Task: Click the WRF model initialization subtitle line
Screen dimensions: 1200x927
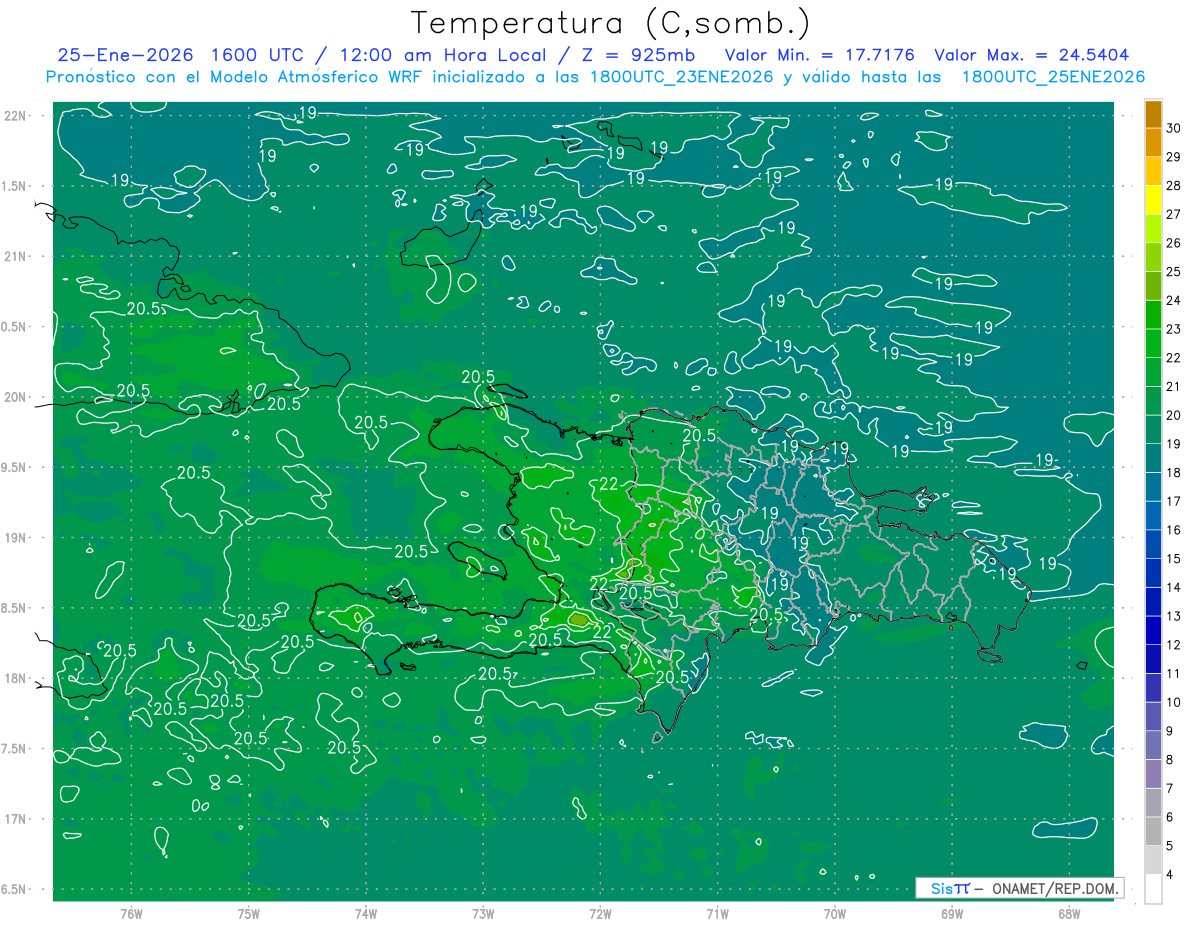Action: click(595, 77)
